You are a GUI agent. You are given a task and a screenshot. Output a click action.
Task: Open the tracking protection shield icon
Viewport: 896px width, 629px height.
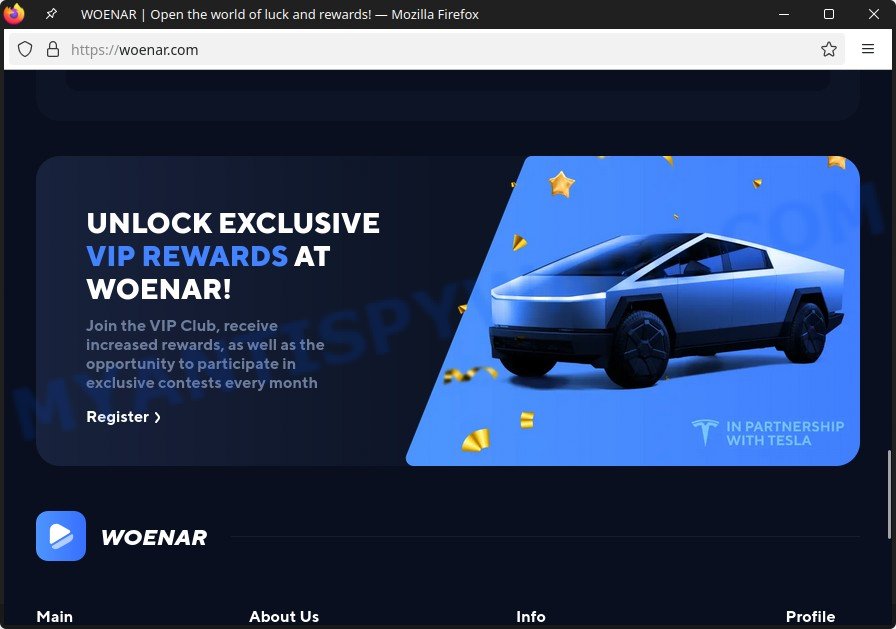click(x=25, y=50)
